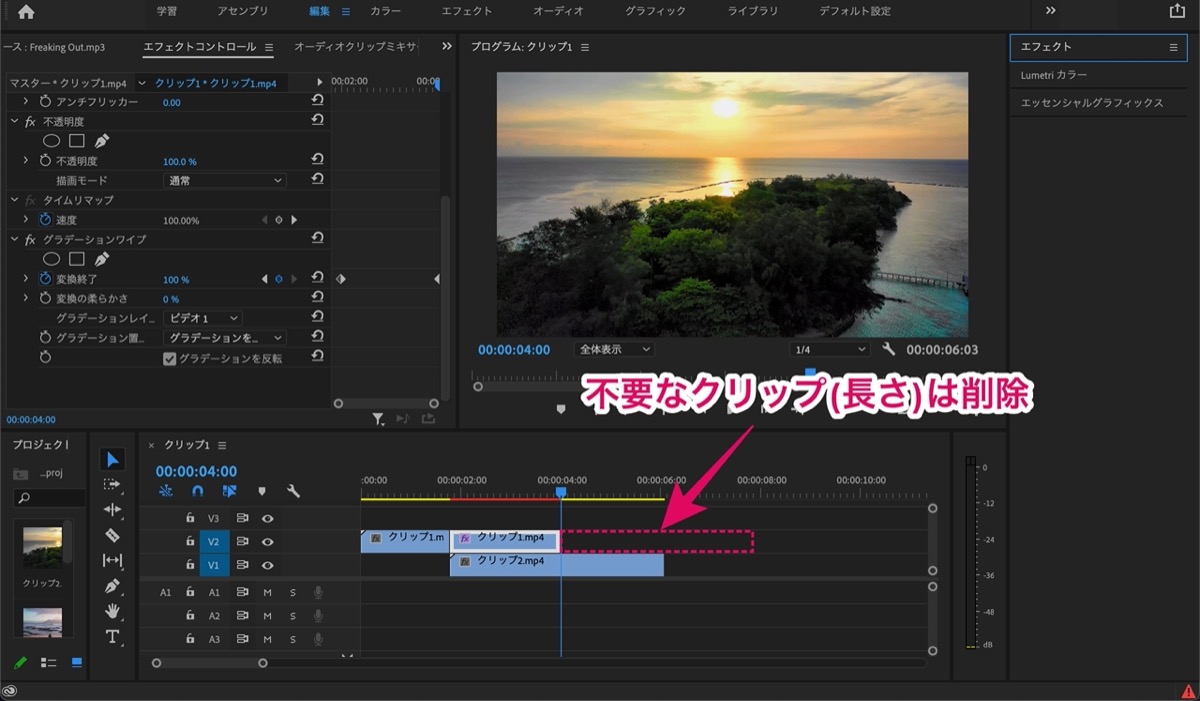Expand the アンチフリッカー property
Image resolution: width=1200 pixels, height=701 pixels.
click(26, 101)
